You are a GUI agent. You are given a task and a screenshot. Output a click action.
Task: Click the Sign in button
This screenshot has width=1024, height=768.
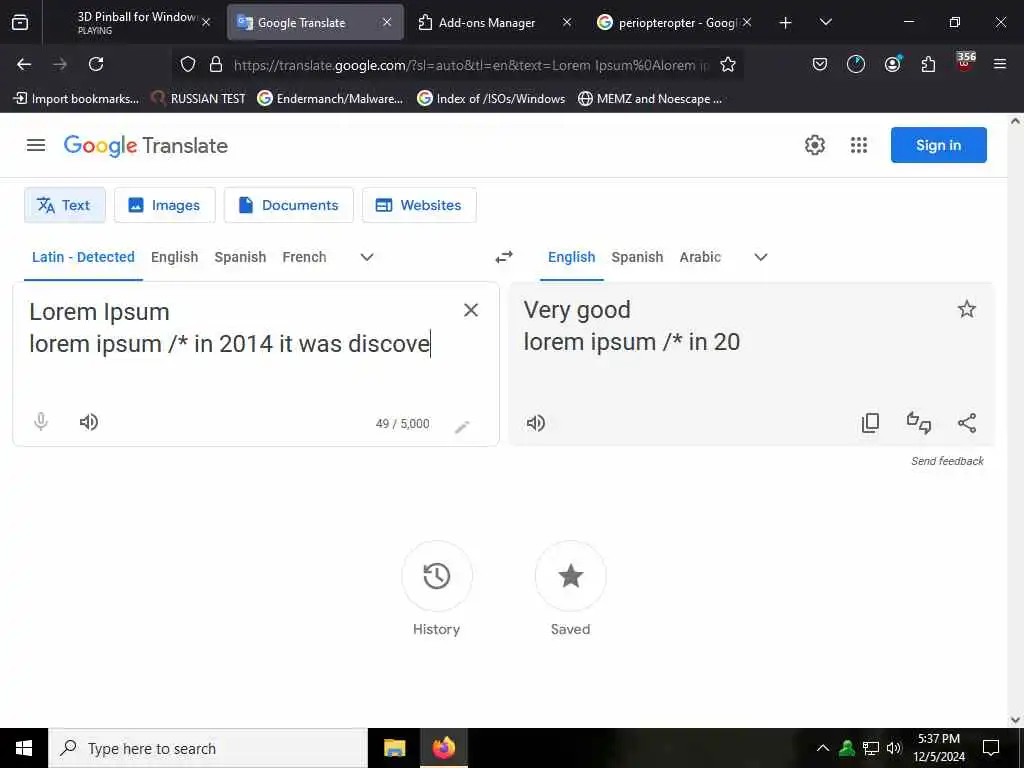pyautogui.click(x=938, y=145)
